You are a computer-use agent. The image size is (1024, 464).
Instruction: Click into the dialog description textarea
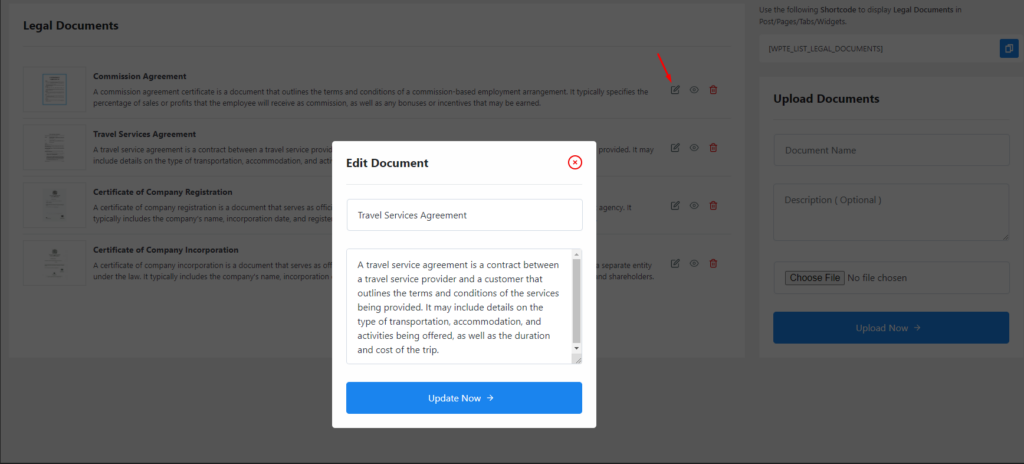point(459,306)
